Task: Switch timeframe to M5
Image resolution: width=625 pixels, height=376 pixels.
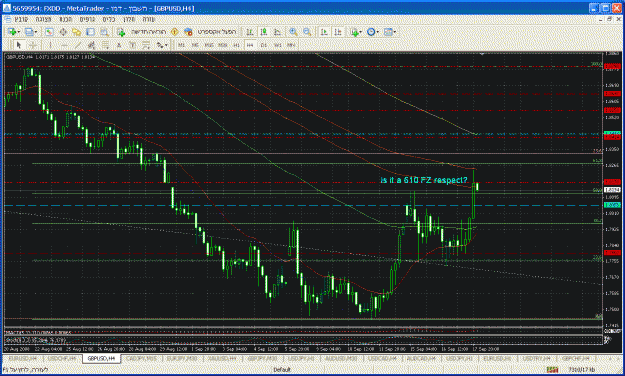Action: point(195,45)
